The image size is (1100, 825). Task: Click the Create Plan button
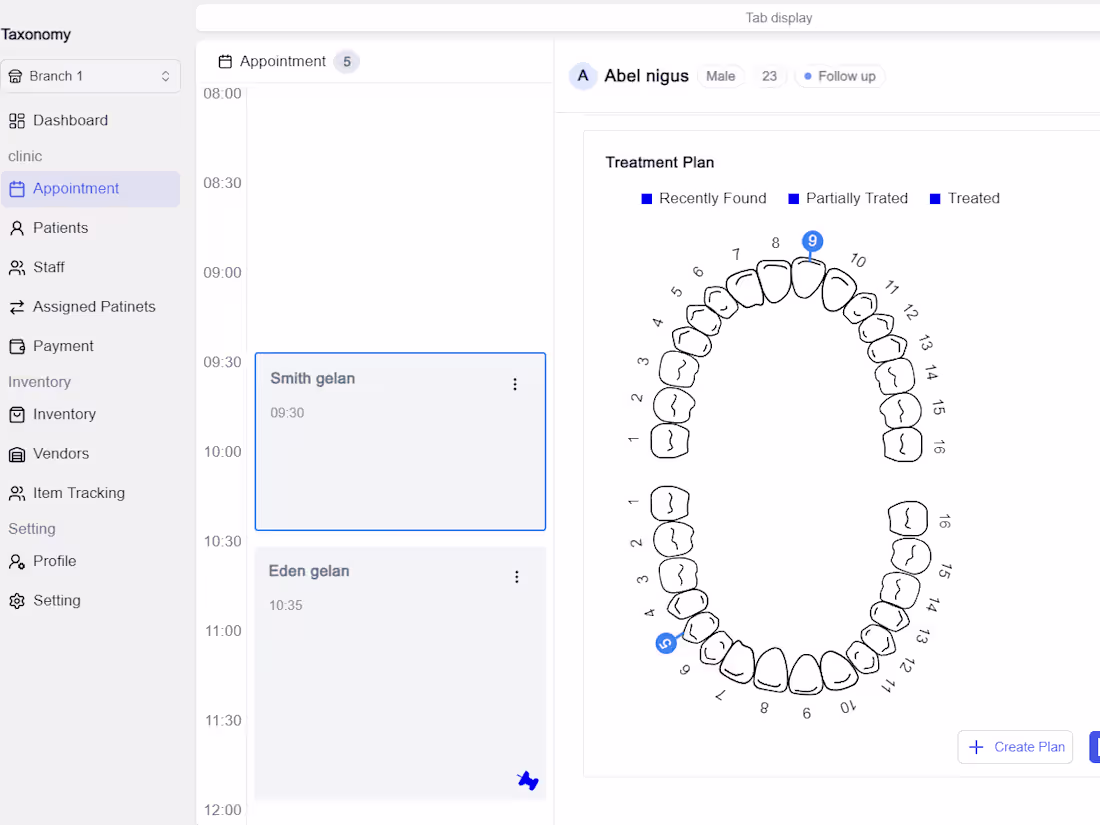pyautogui.click(x=1015, y=747)
